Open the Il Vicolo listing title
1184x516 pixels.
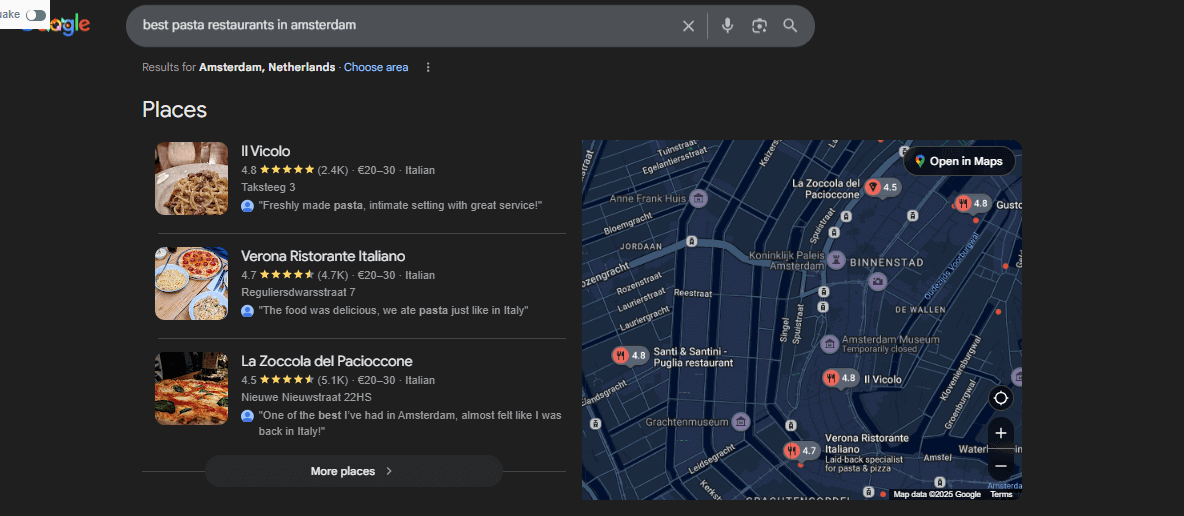pyautogui.click(x=265, y=151)
